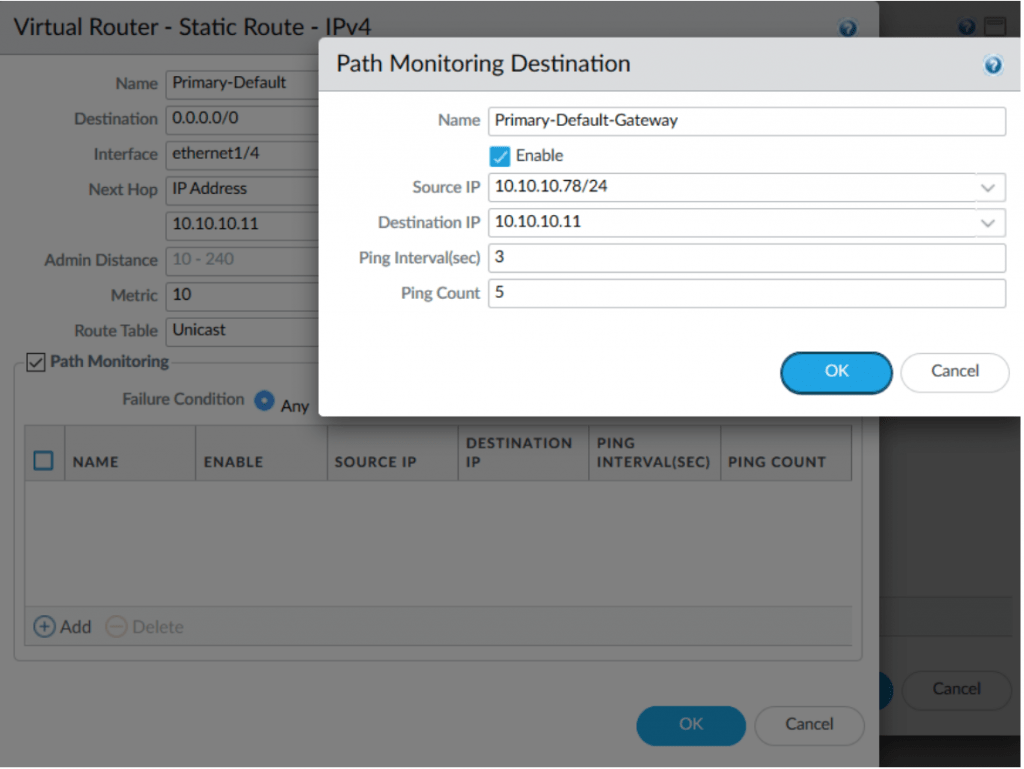
Task: Click the Destination field 0.0.0.0/0
Action: (242, 119)
